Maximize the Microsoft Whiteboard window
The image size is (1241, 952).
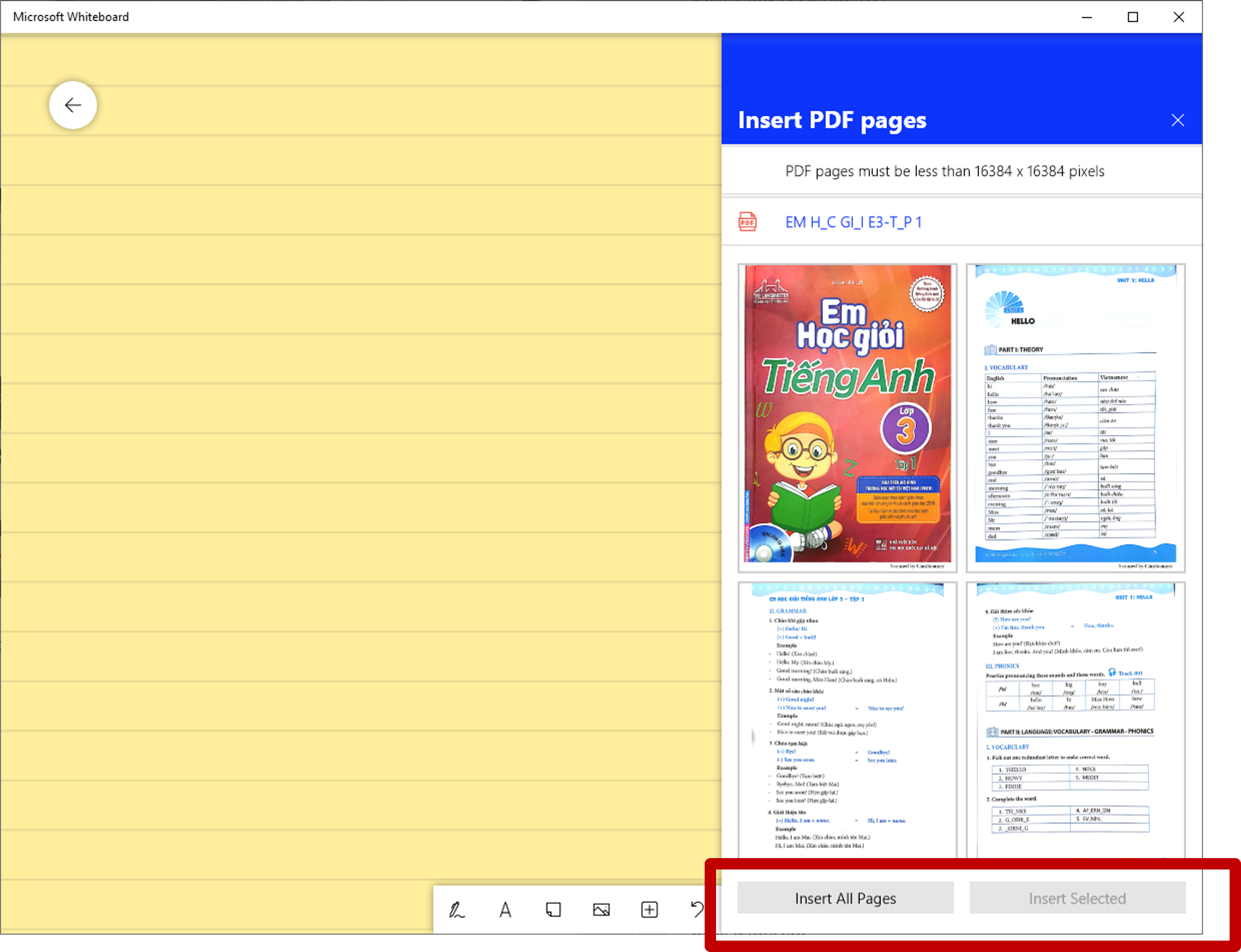(1133, 17)
